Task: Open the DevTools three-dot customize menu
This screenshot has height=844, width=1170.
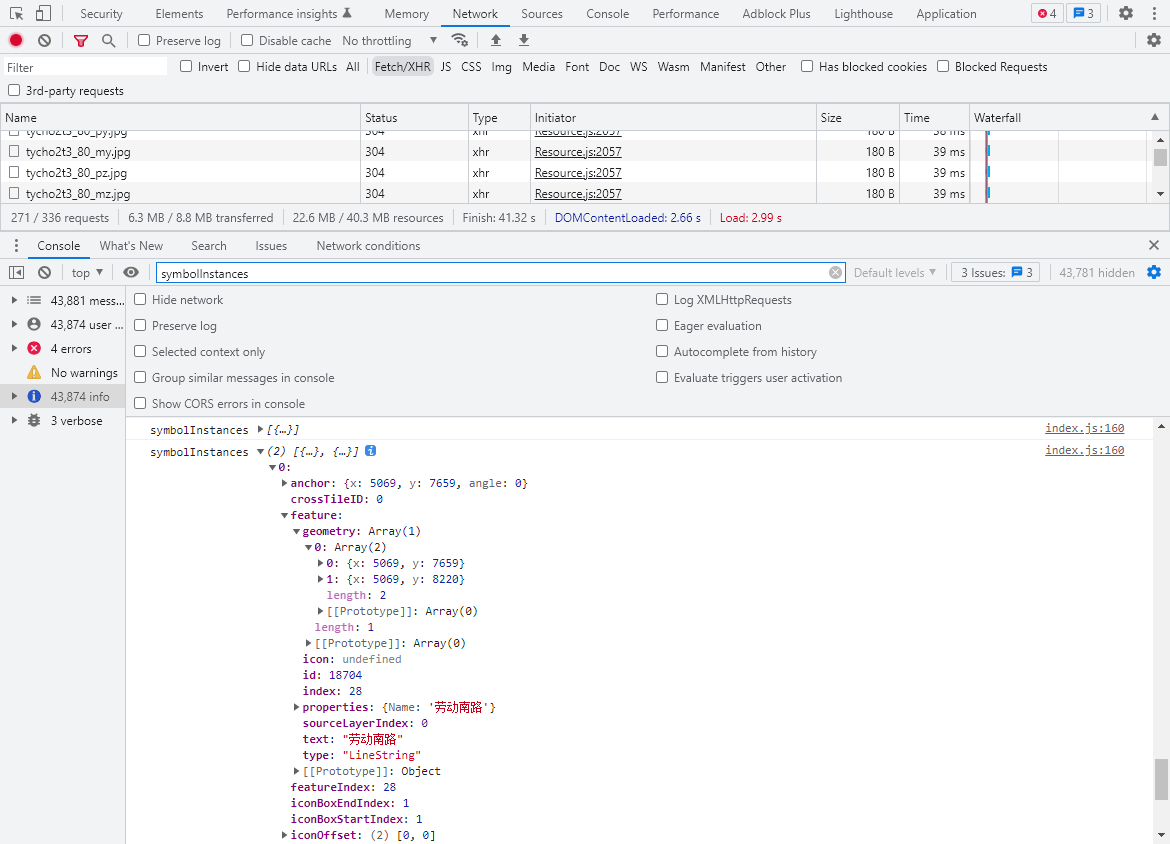Action: pos(1154,13)
